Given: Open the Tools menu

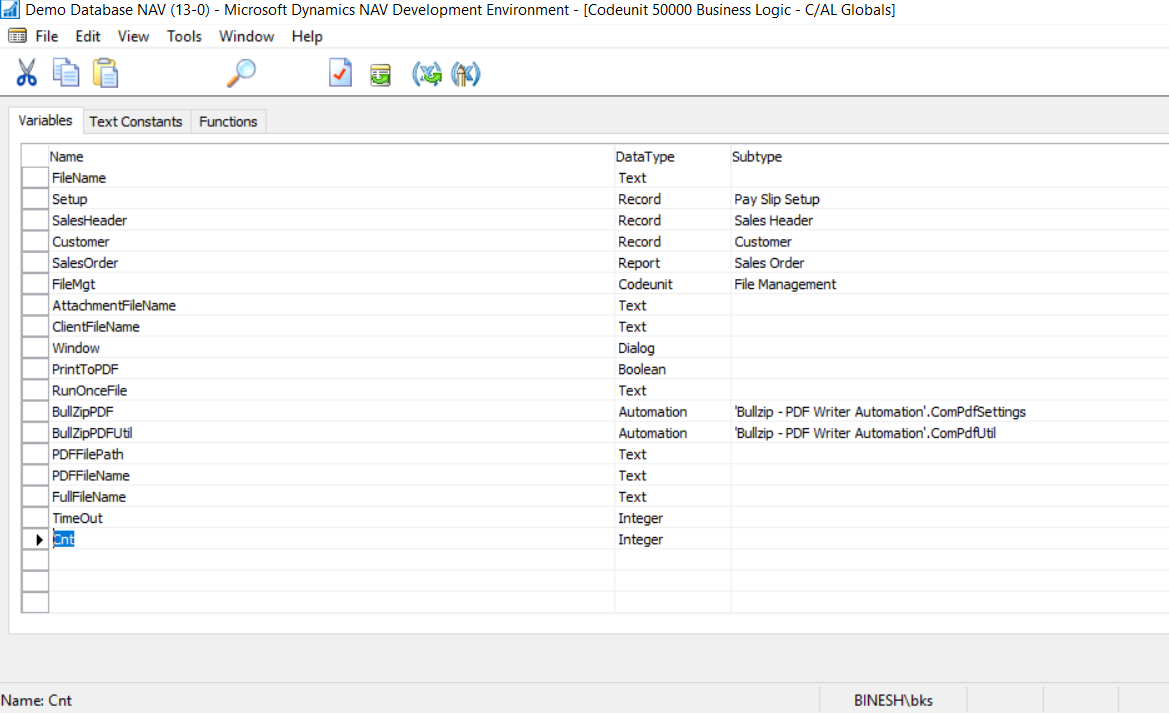Looking at the screenshot, I should point(184,36).
